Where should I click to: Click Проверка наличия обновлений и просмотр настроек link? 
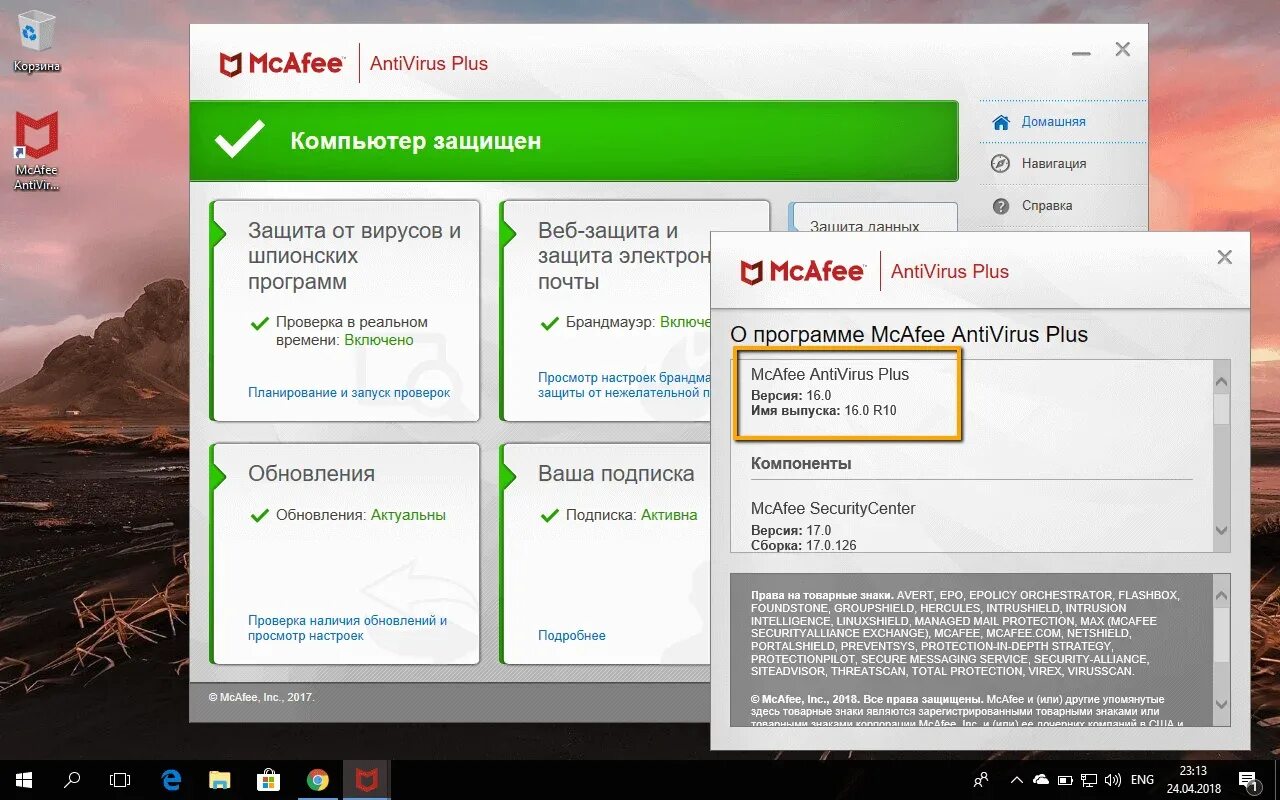[347, 628]
